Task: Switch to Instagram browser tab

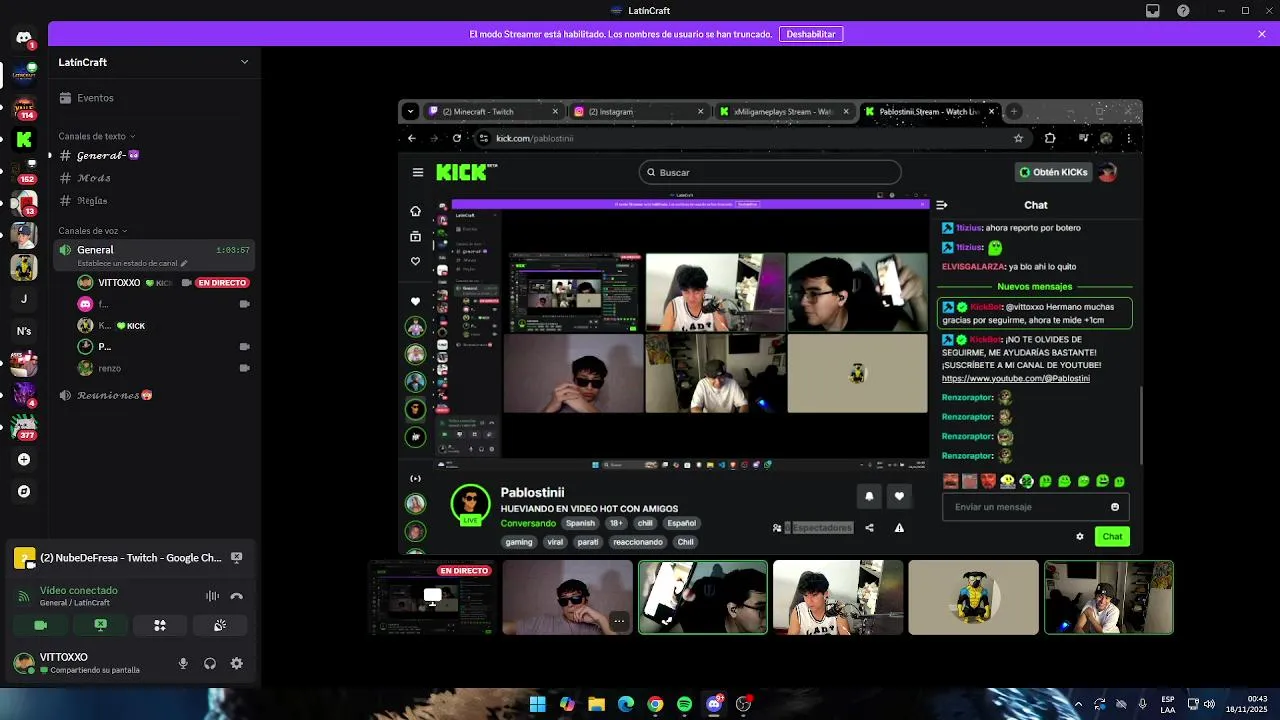Action: tap(640, 112)
